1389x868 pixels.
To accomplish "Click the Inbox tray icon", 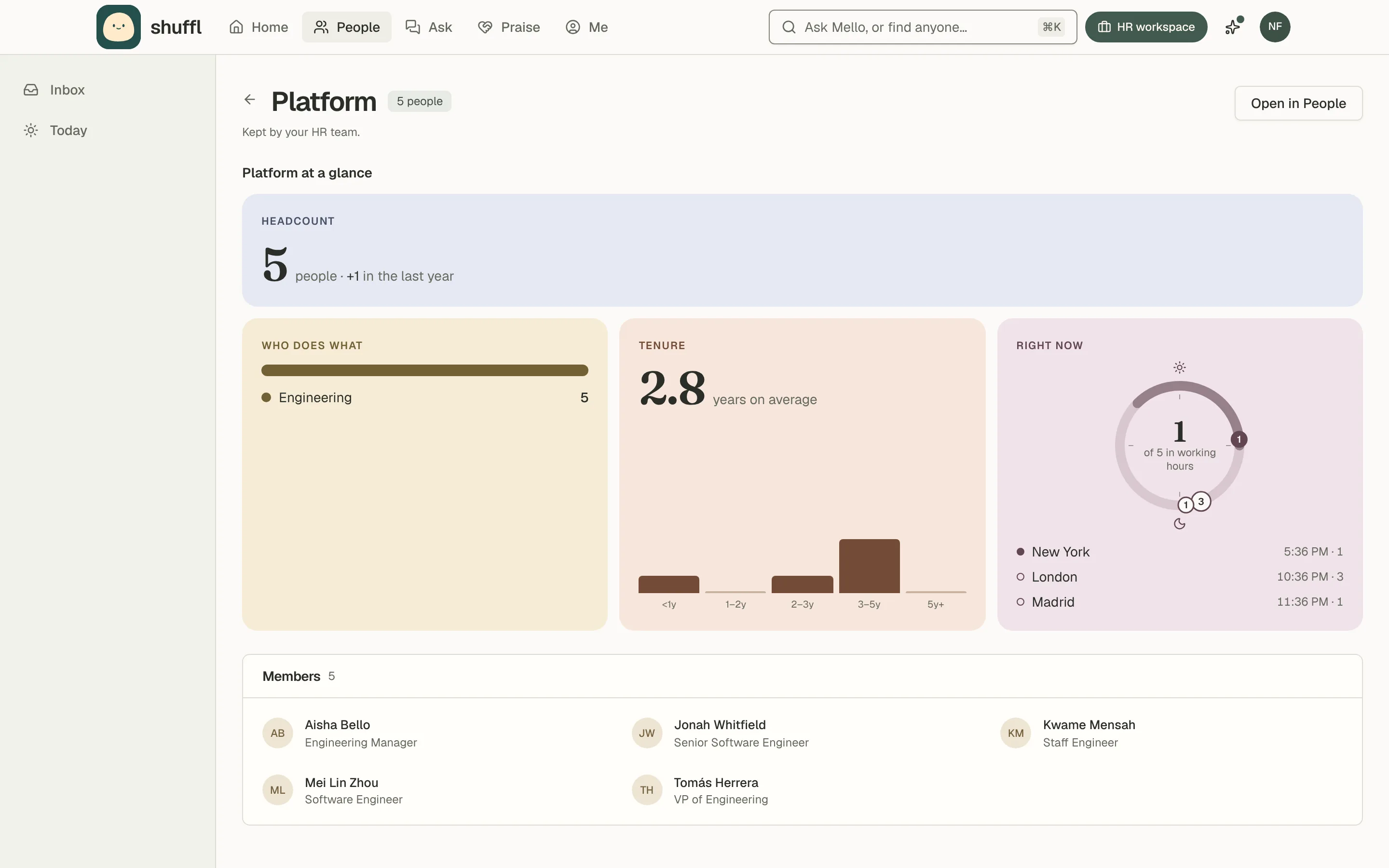I will 31,90.
